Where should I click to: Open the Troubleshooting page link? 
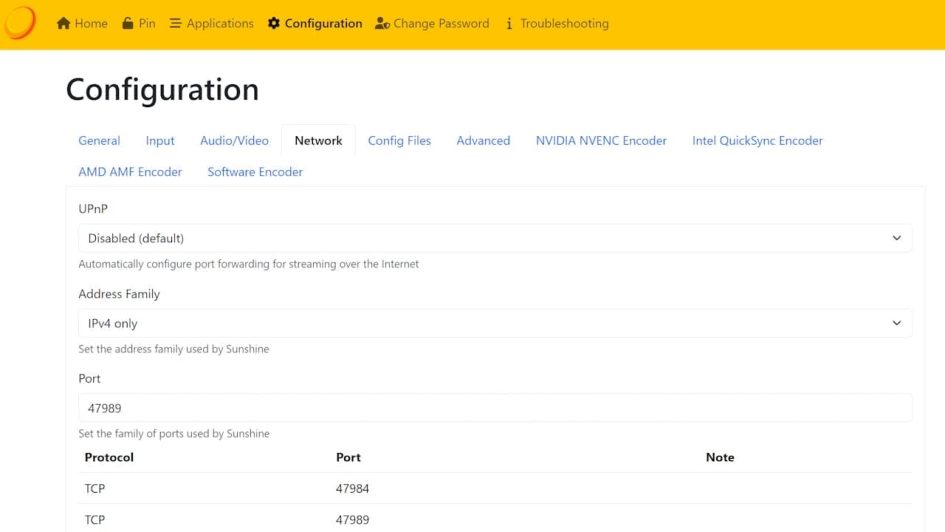pyautogui.click(x=564, y=23)
